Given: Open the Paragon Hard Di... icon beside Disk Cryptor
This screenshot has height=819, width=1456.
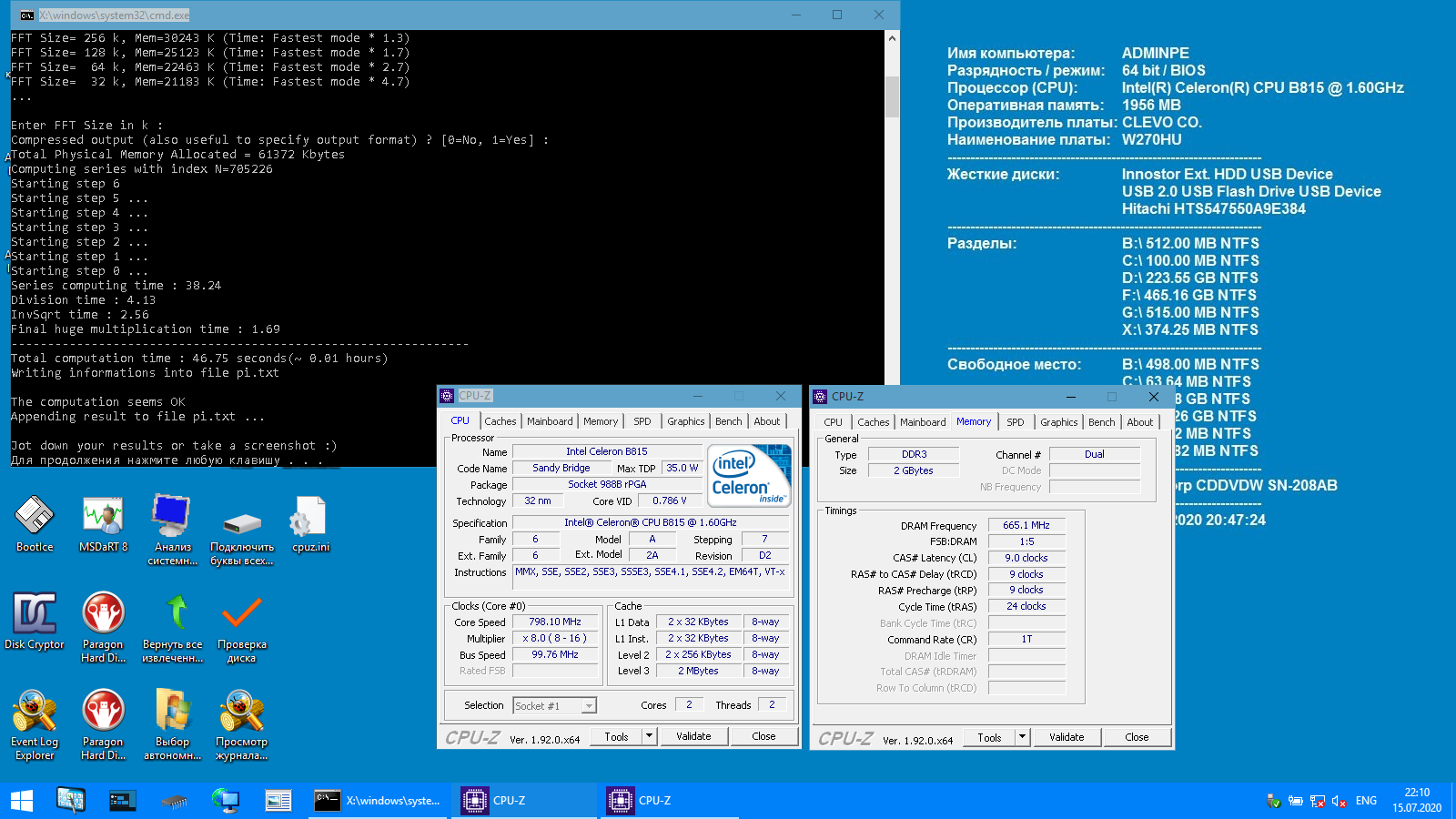Looking at the screenshot, I should (104, 627).
